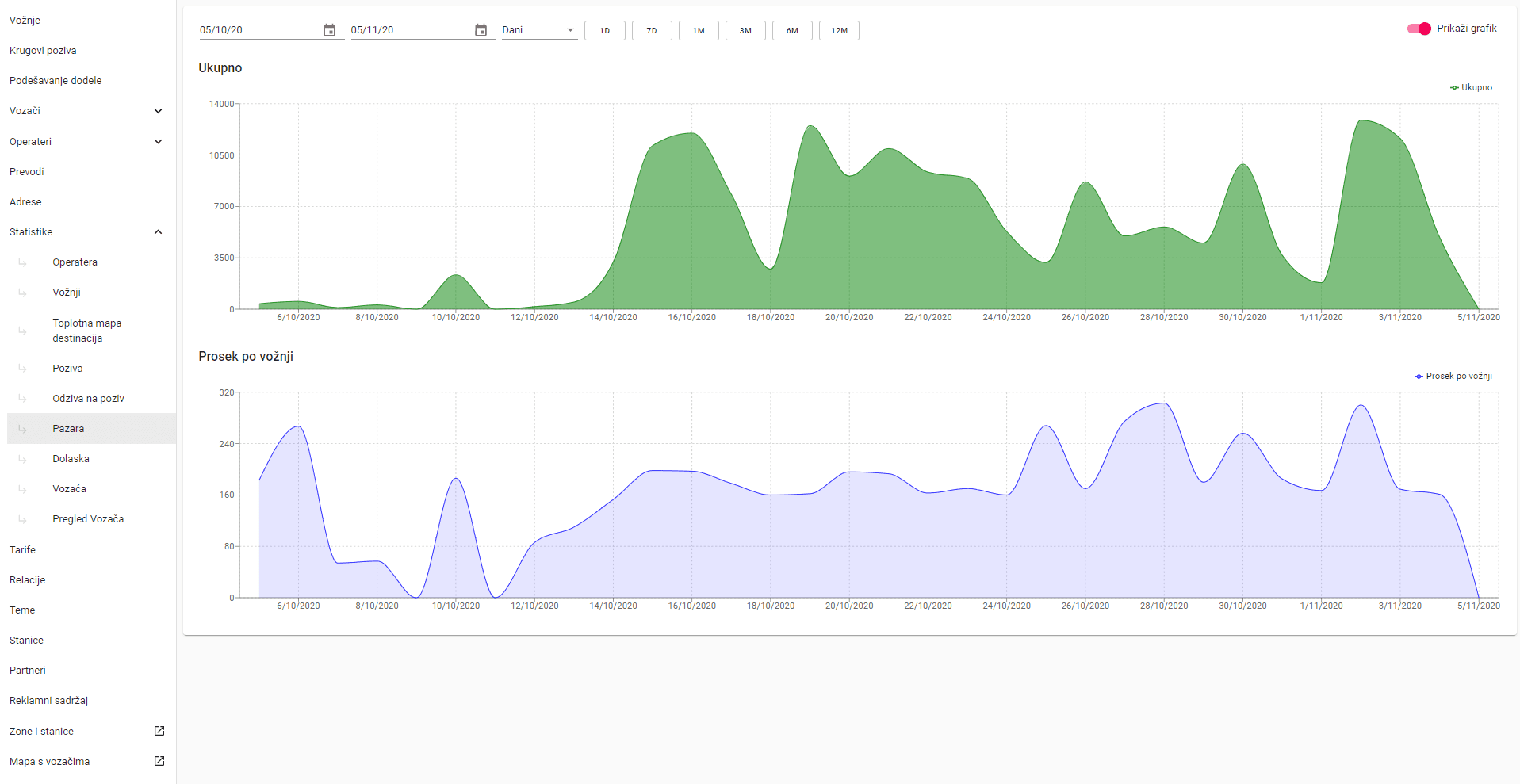Open Zone i stanice external link icon
The image size is (1520, 784).
159,731
